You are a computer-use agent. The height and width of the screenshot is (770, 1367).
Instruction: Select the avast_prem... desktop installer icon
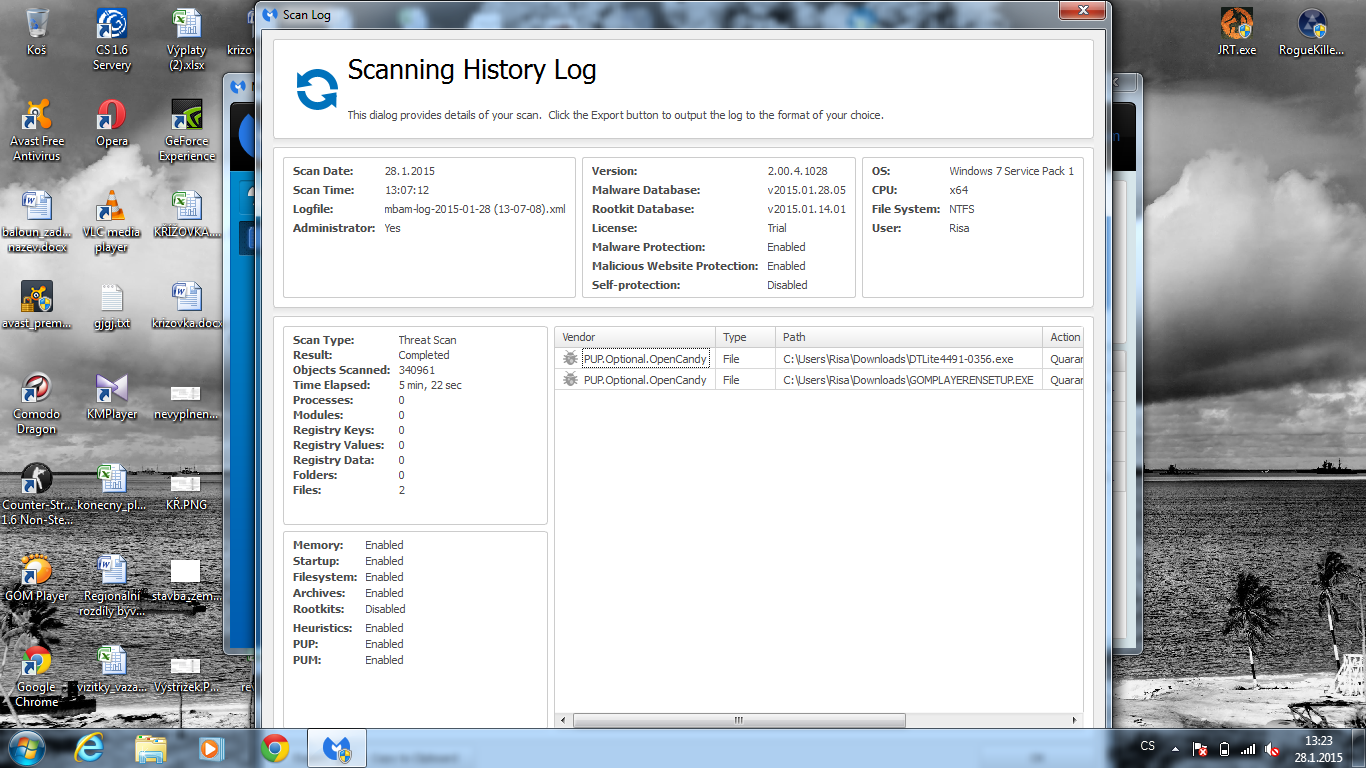point(37,305)
